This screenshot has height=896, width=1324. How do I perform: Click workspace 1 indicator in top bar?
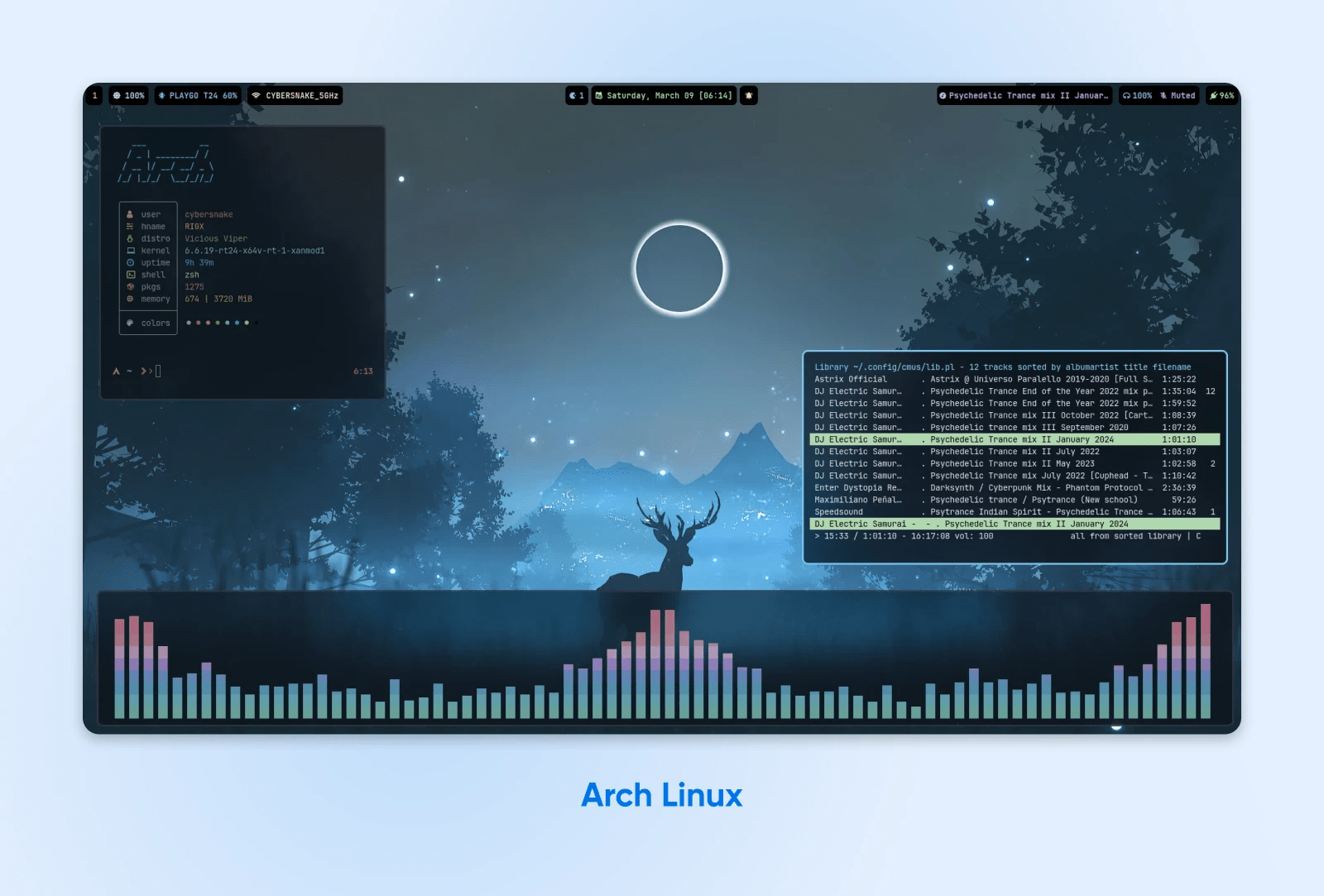point(94,96)
